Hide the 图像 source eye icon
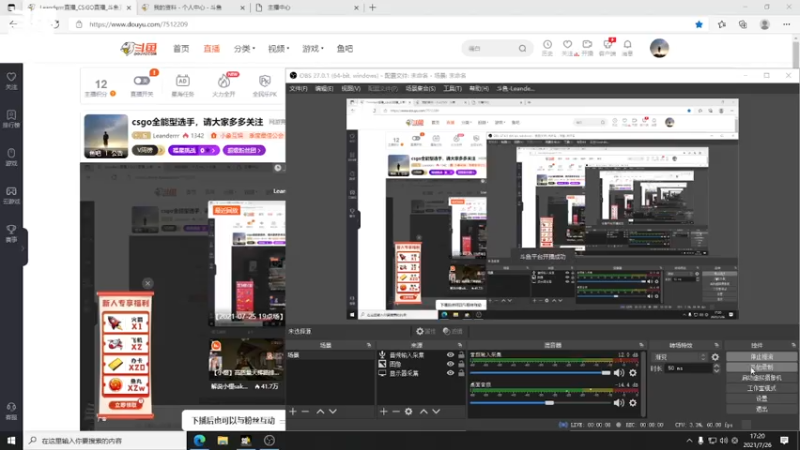 tap(451, 364)
